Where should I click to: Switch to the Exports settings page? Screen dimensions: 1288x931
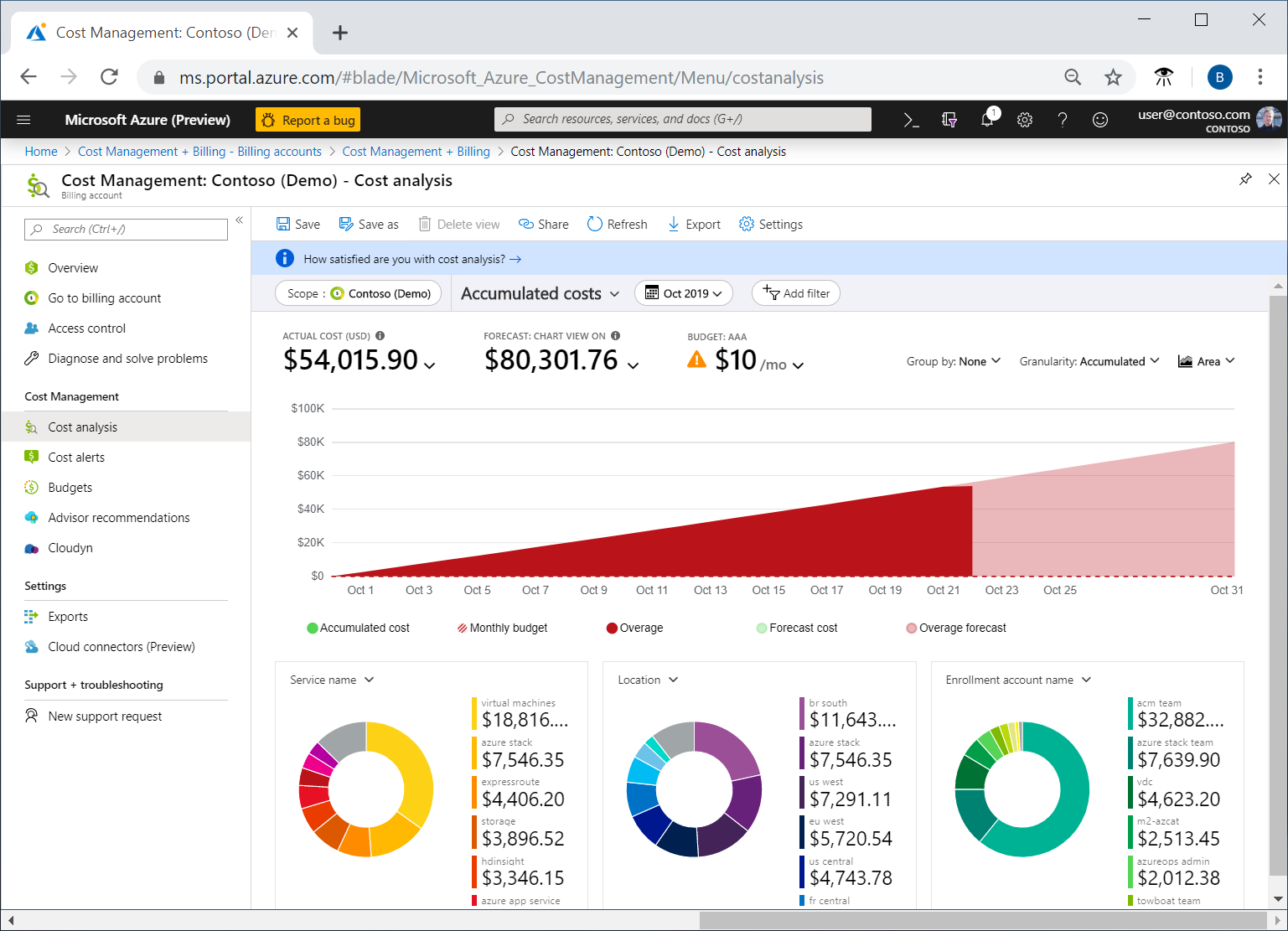(x=68, y=616)
